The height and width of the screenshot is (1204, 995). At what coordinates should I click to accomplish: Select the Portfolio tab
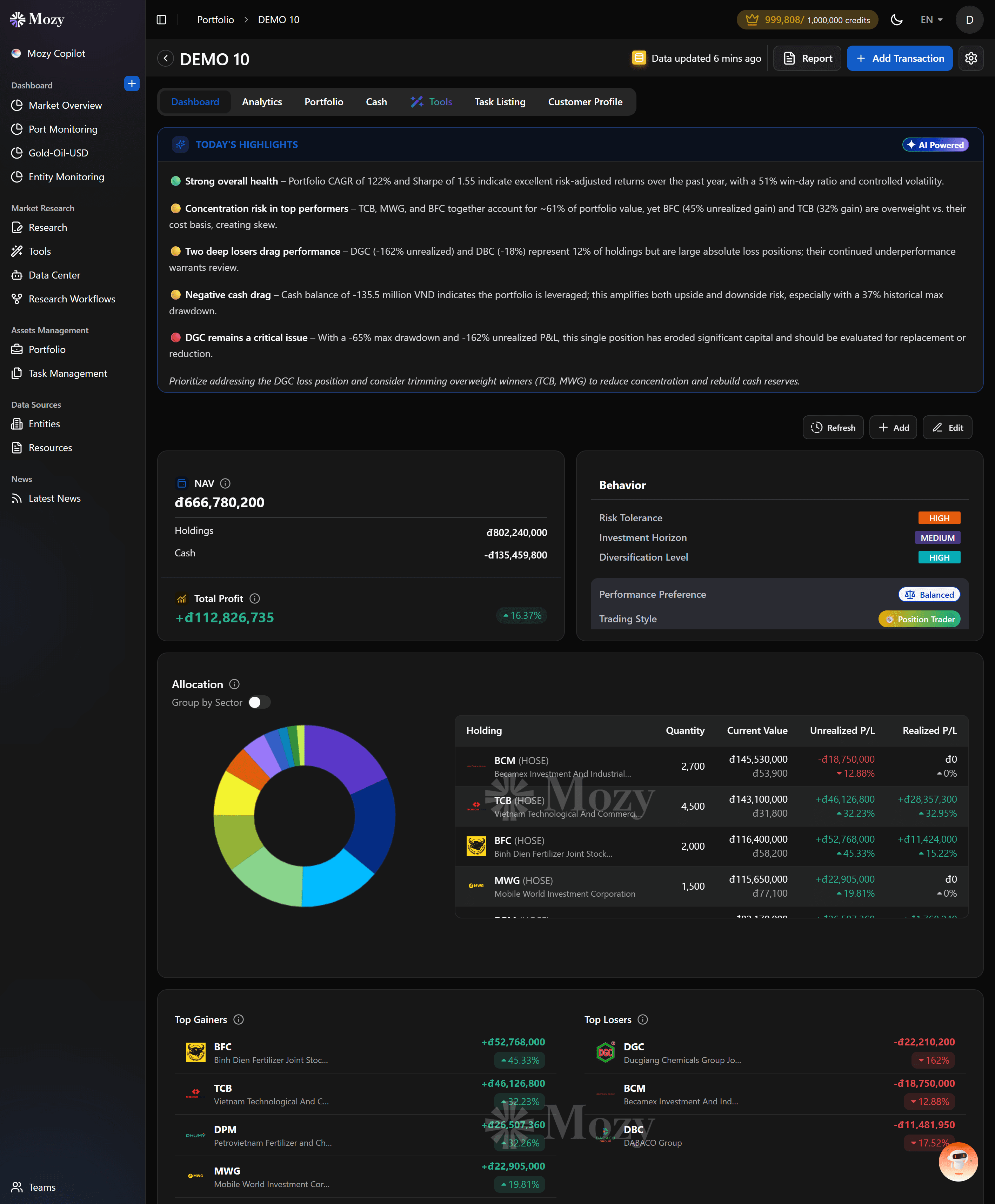tap(324, 101)
